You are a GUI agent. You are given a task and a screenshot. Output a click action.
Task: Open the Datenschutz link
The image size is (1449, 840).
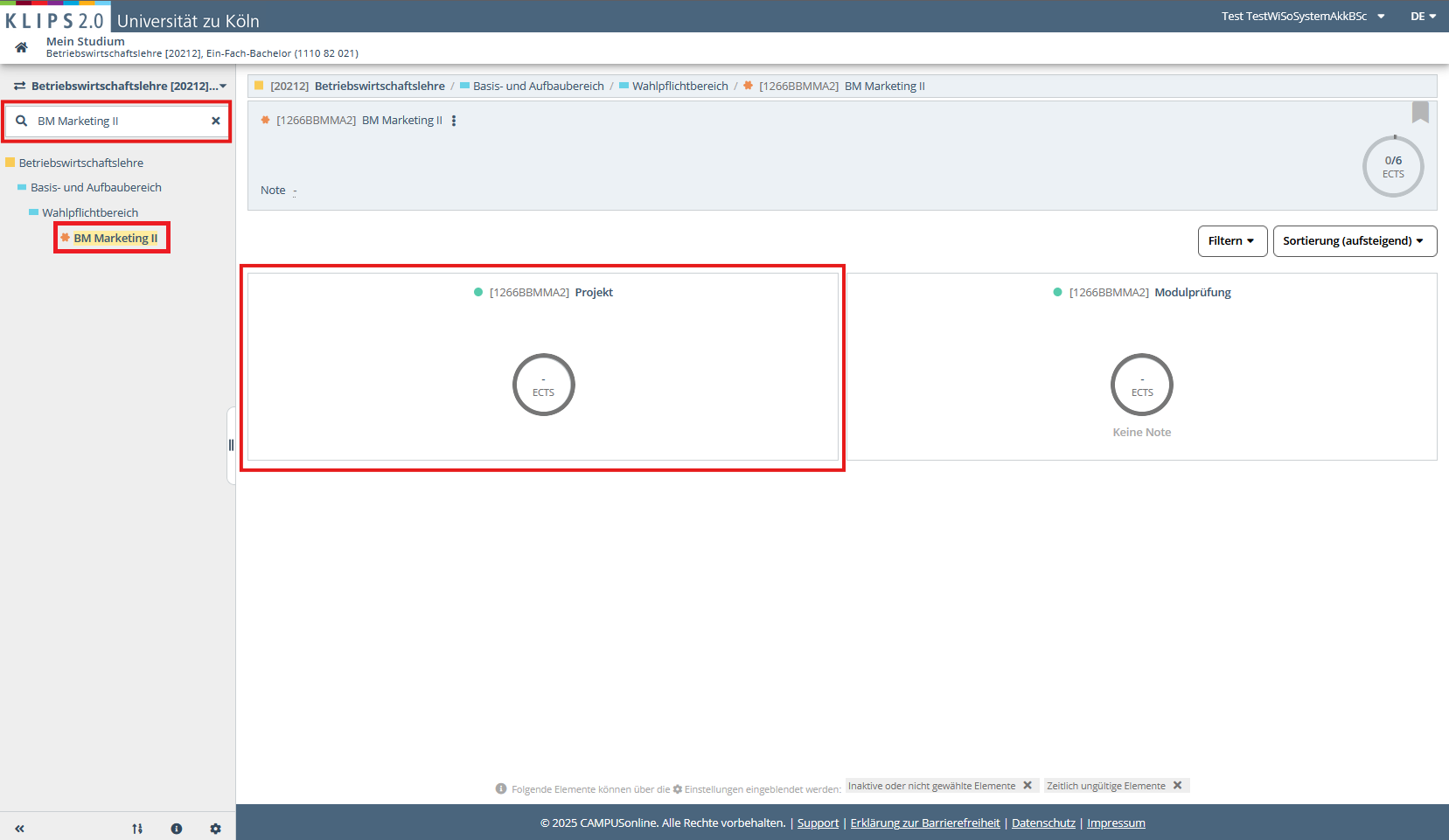click(1043, 823)
